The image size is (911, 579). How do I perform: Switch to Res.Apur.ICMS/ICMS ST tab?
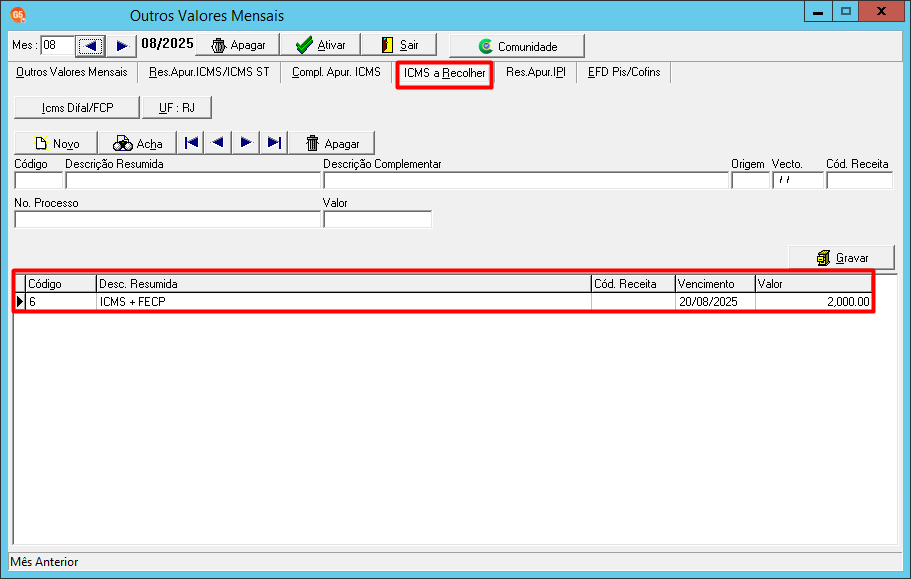pyautogui.click(x=209, y=72)
